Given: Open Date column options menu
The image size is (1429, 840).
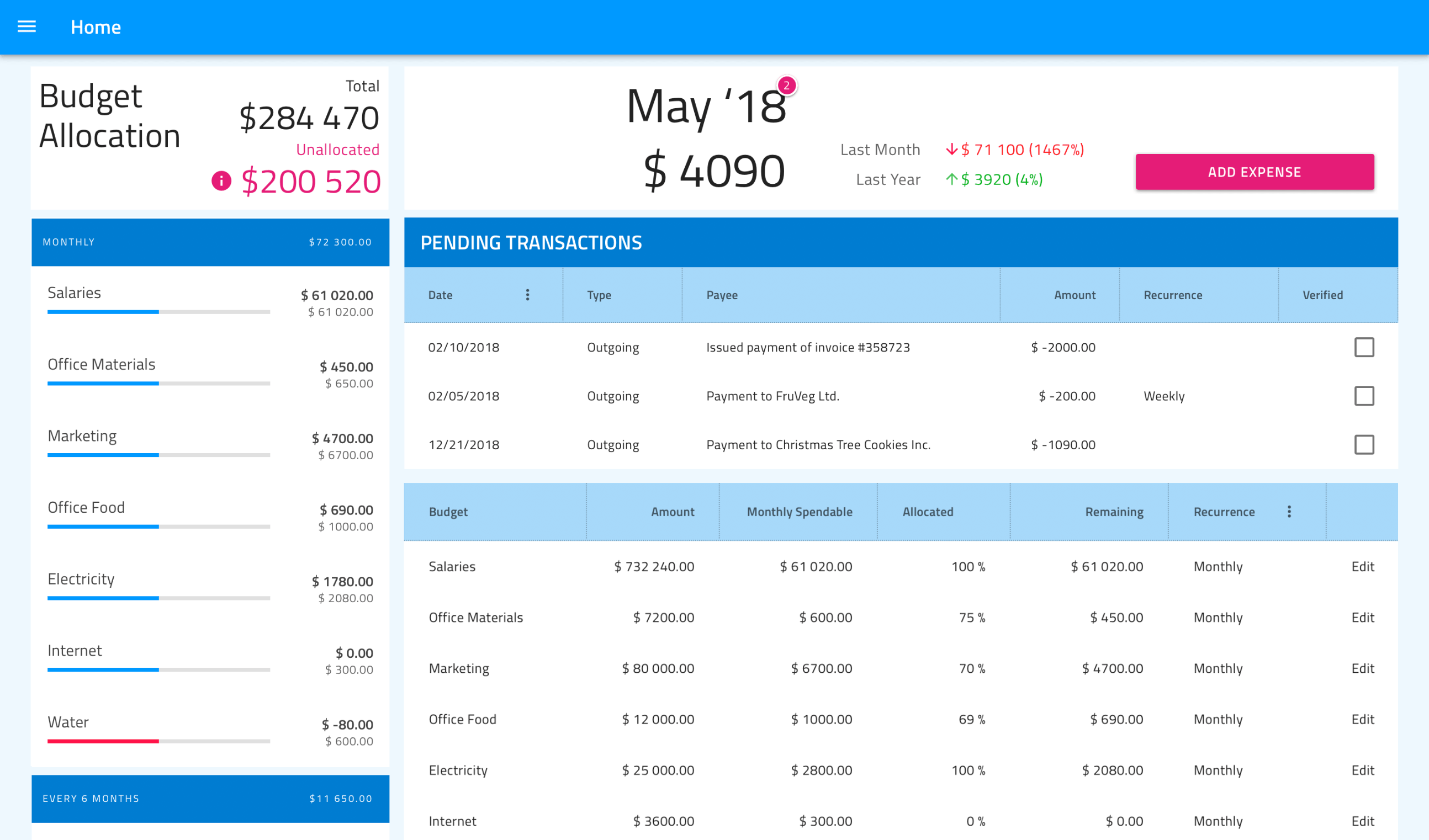Looking at the screenshot, I should 527,295.
